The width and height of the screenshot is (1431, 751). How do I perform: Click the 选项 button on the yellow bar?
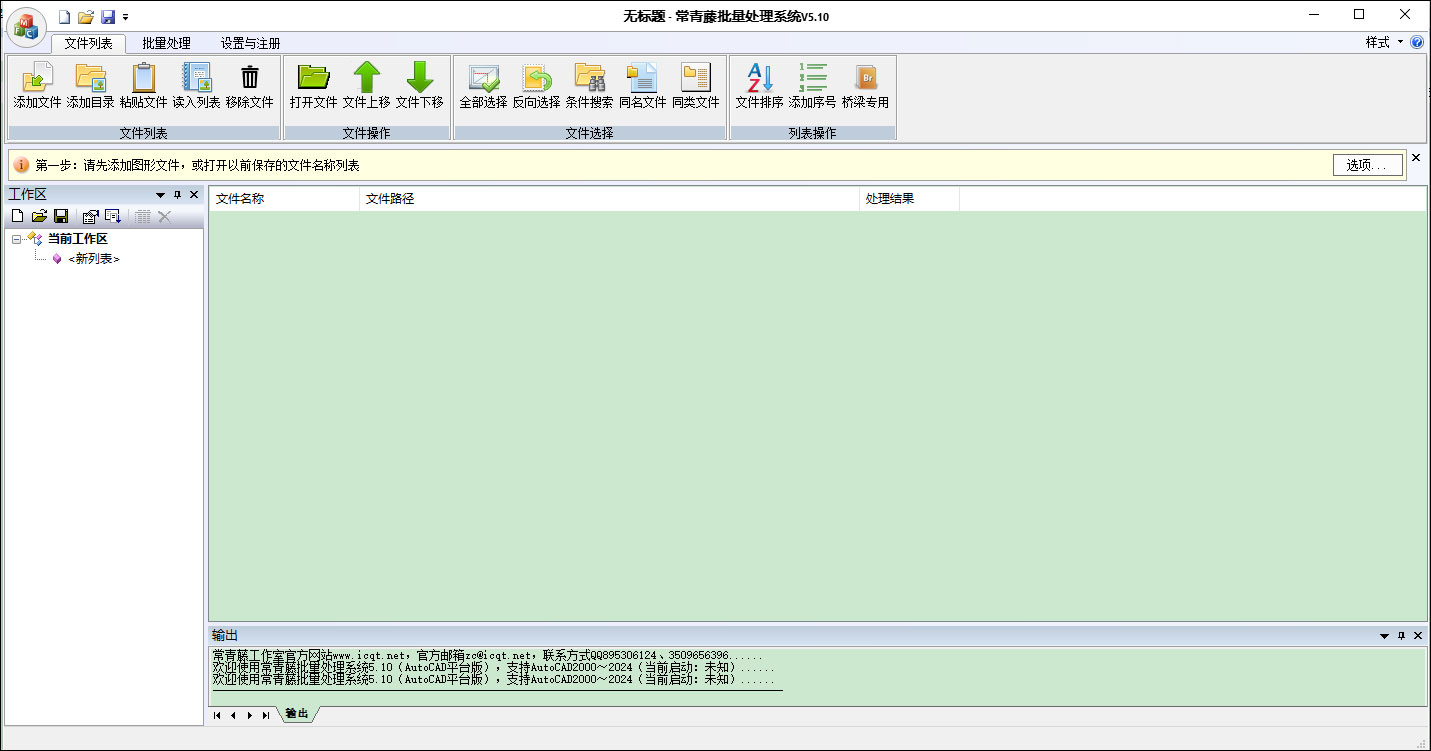pos(1368,165)
